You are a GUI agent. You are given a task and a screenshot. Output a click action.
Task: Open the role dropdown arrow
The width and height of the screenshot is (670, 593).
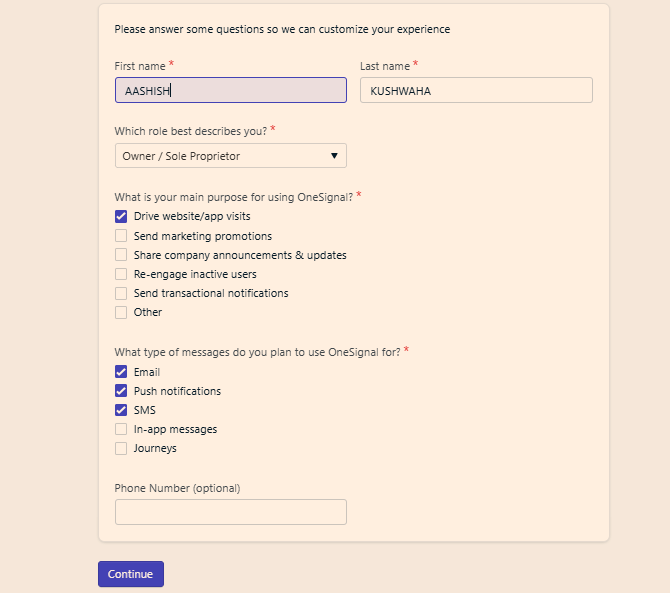pos(334,156)
